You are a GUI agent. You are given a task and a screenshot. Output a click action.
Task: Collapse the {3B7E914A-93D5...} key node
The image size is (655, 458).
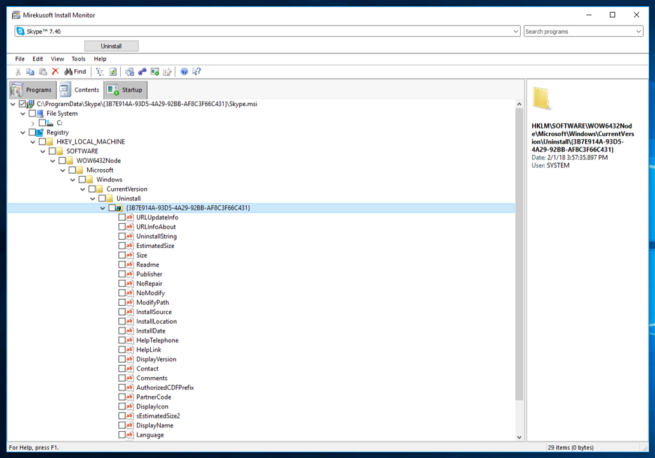(x=103, y=208)
